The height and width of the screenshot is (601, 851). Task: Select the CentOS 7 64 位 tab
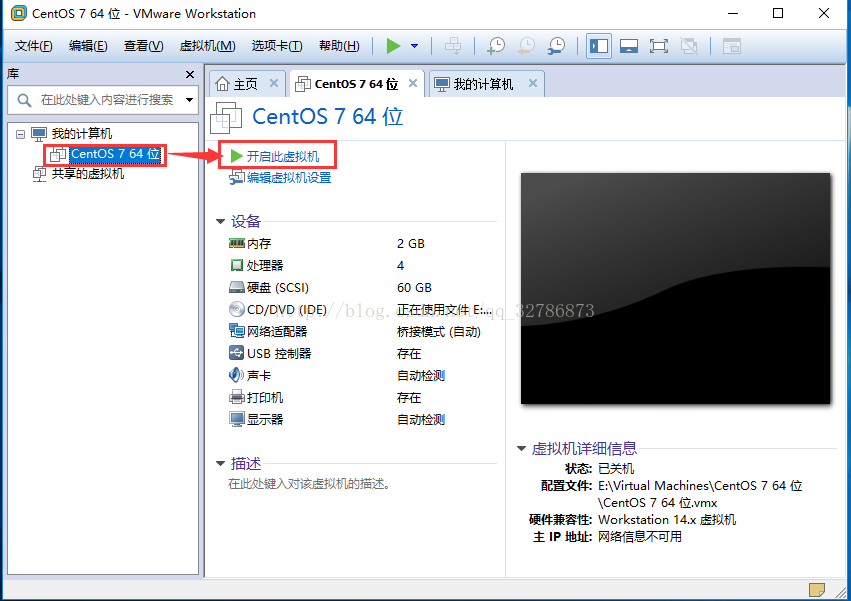click(356, 84)
